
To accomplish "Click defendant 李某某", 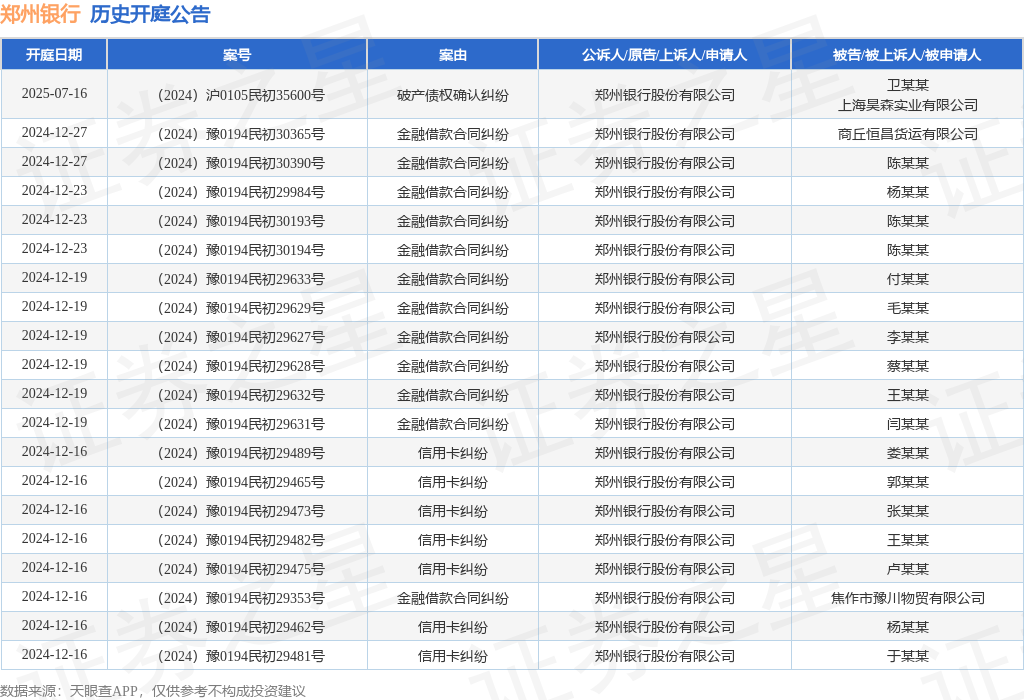I will (908, 337).
